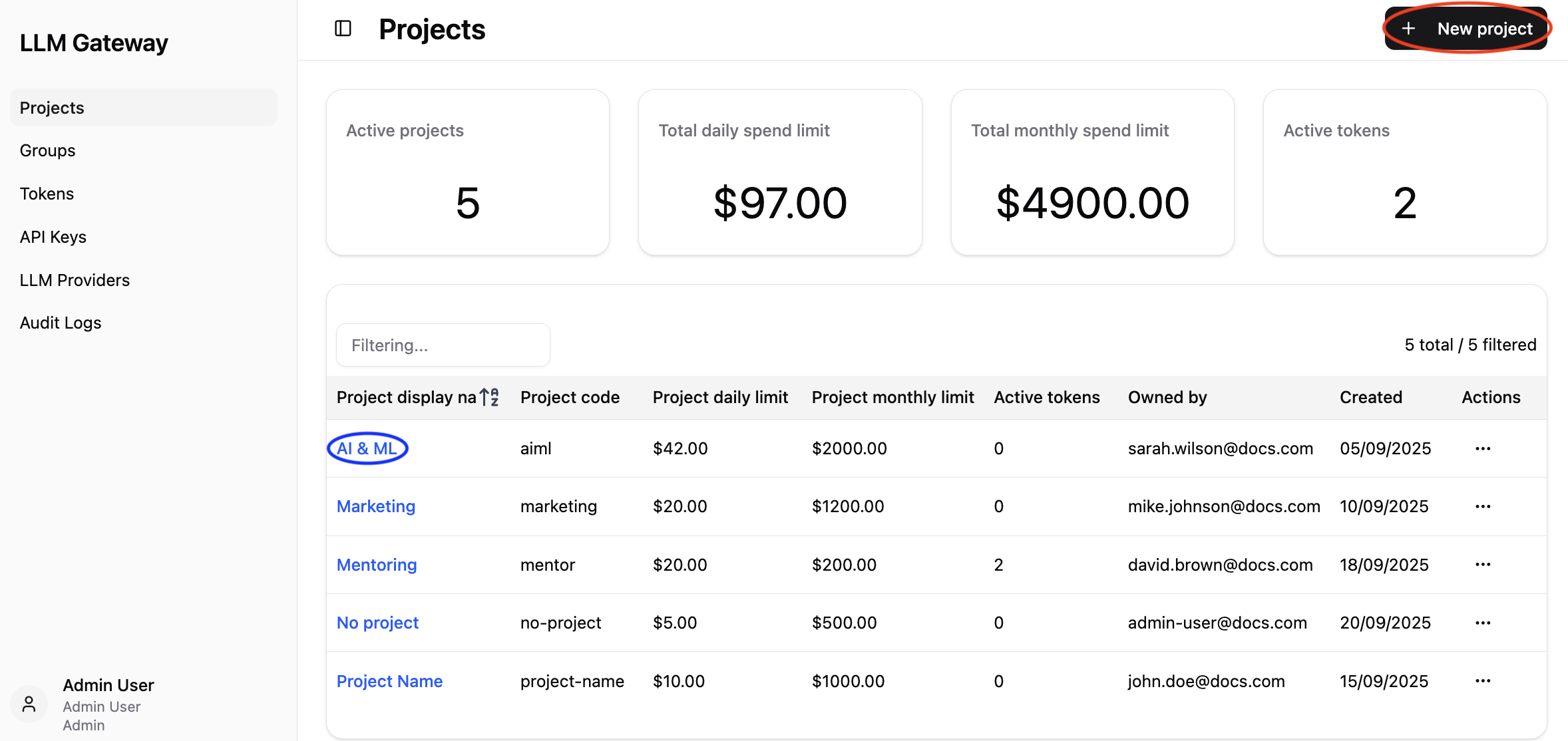Click admin-user@docs.com owner cell
The image size is (1568, 741).
tap(1217, 623)
